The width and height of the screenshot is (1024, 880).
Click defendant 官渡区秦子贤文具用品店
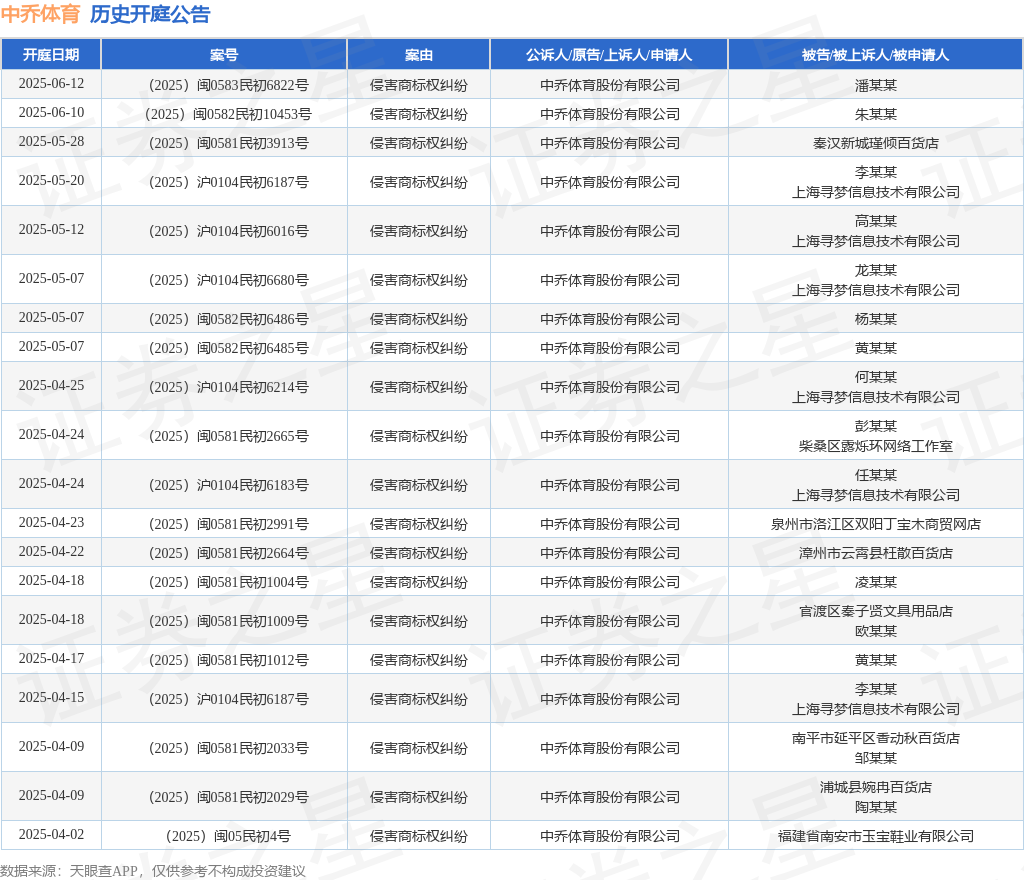pyautogui.click(x=876, y=611)
